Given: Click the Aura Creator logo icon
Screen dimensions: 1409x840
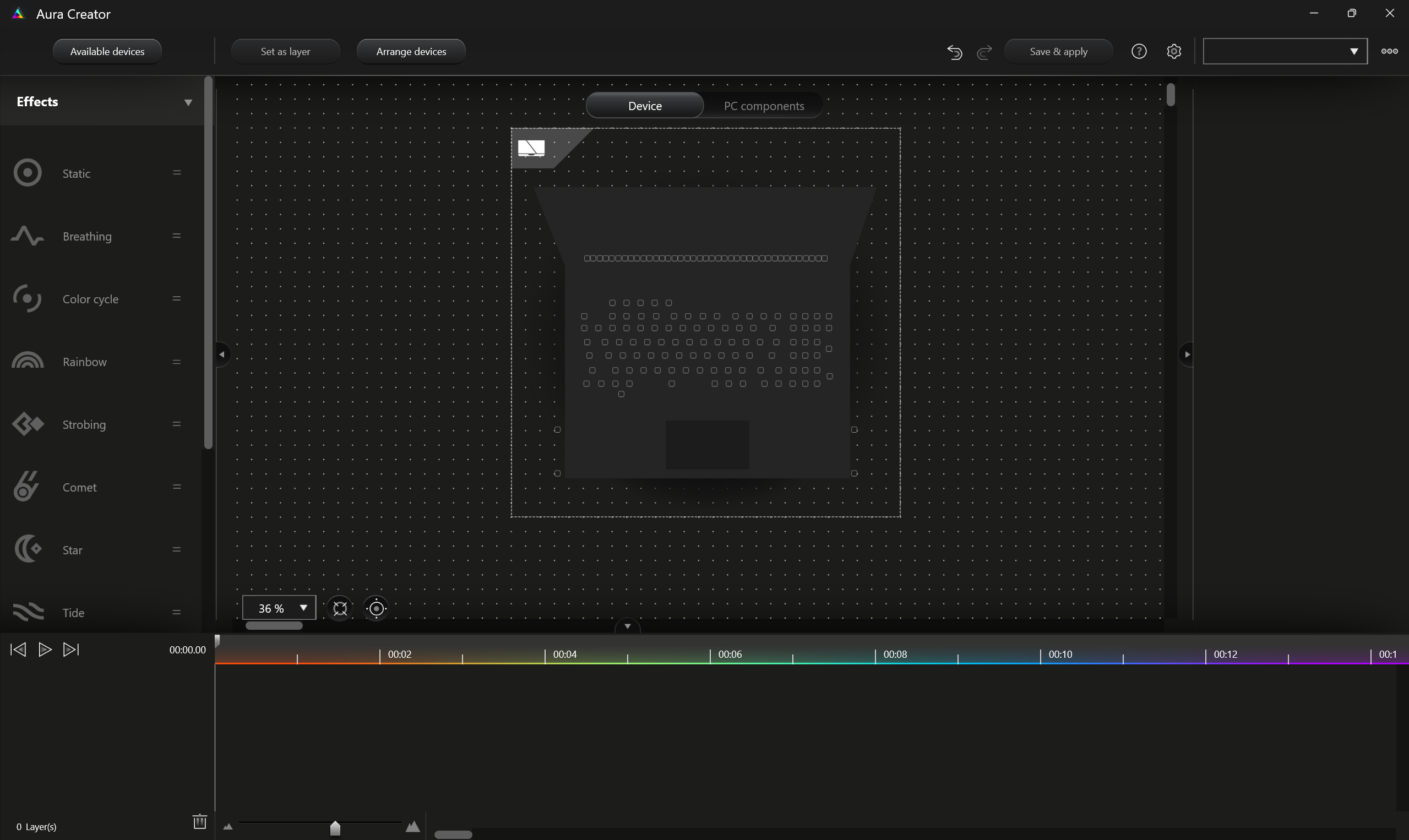Looking at the screenshot, I should [18, 14].
